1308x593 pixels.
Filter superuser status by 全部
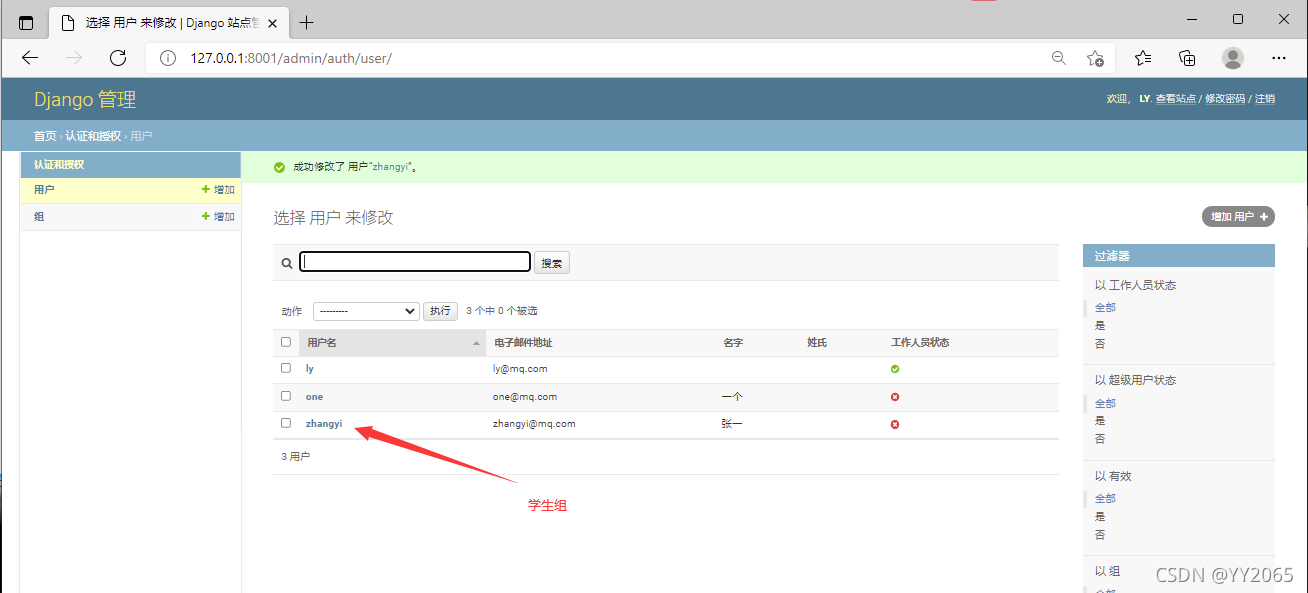(1105, 403)
